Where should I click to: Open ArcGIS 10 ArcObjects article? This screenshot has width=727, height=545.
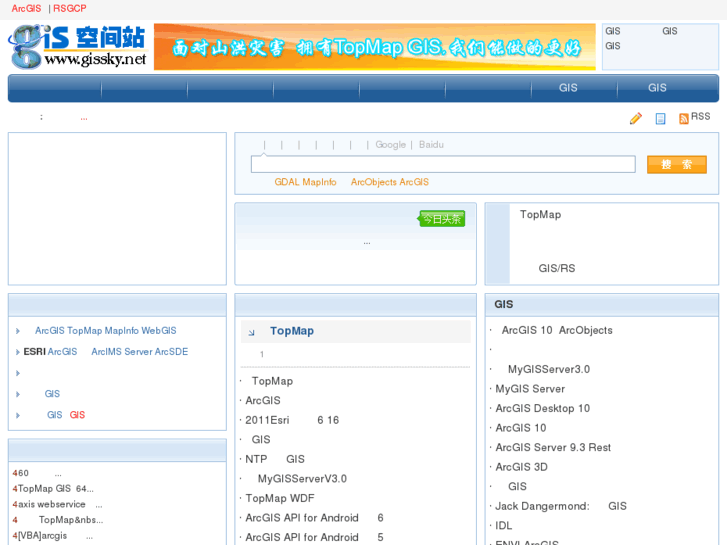557,330
